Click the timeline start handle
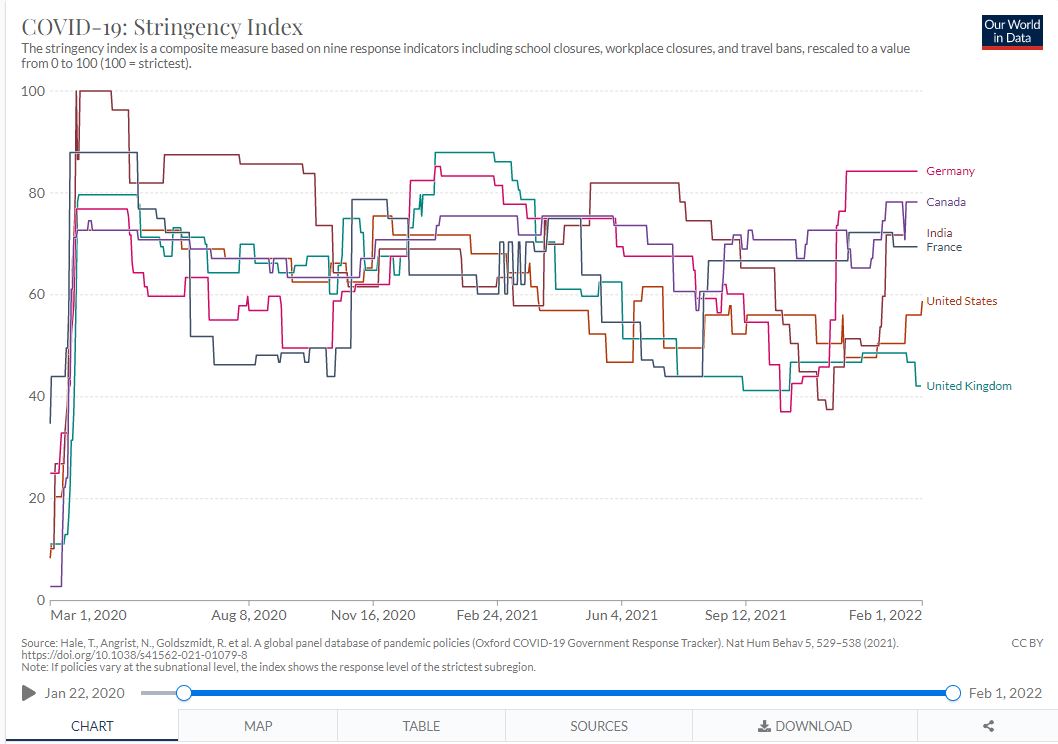The image size is (1058, 744). 183,693
